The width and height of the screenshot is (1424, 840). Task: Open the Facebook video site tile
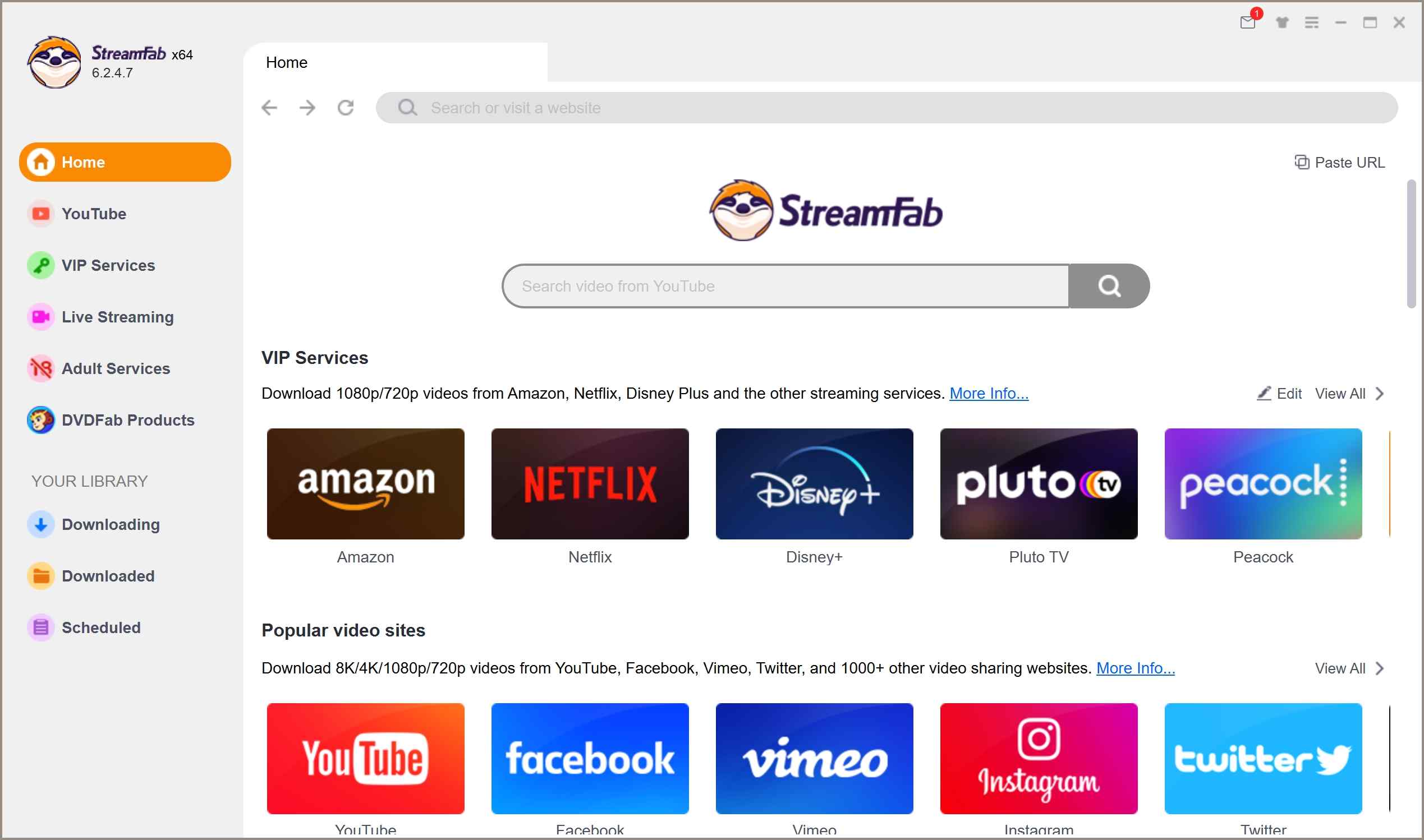click(x=590, y=759)
